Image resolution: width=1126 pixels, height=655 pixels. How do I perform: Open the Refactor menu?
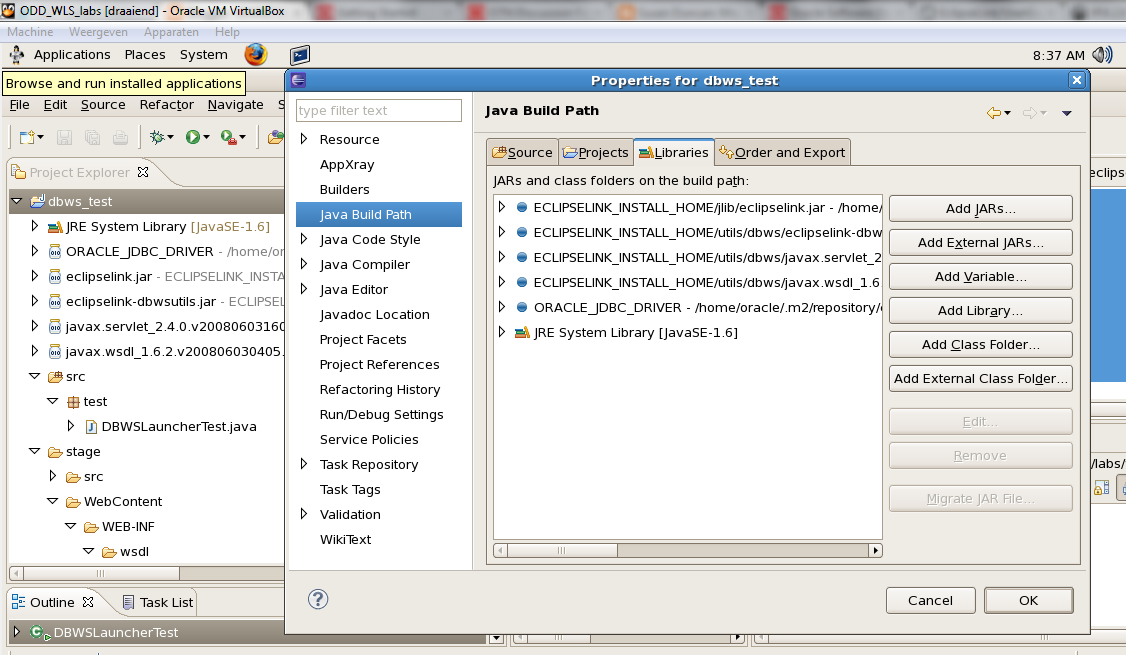(167, 105)
